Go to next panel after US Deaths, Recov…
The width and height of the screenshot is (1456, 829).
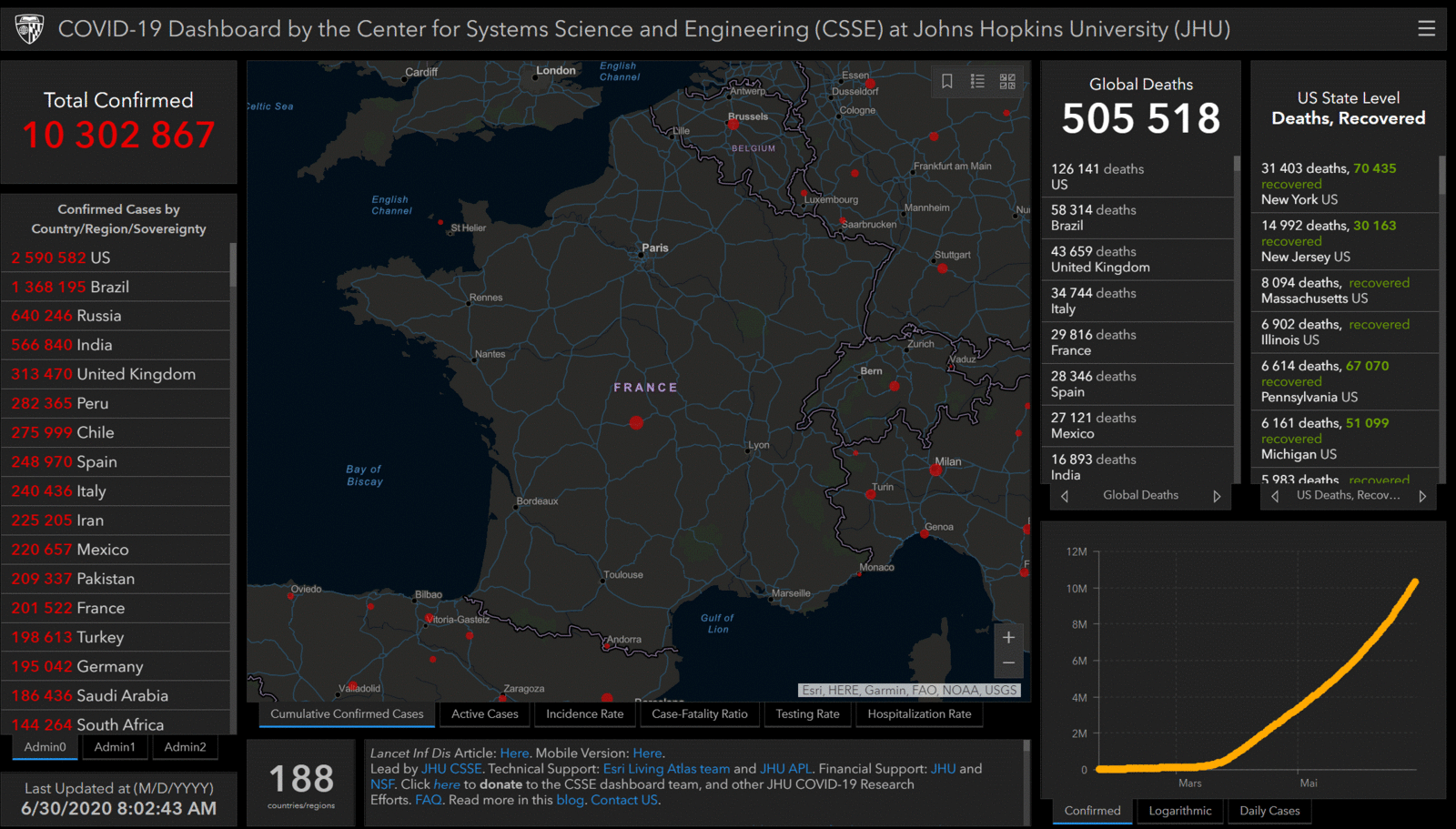1422,496
